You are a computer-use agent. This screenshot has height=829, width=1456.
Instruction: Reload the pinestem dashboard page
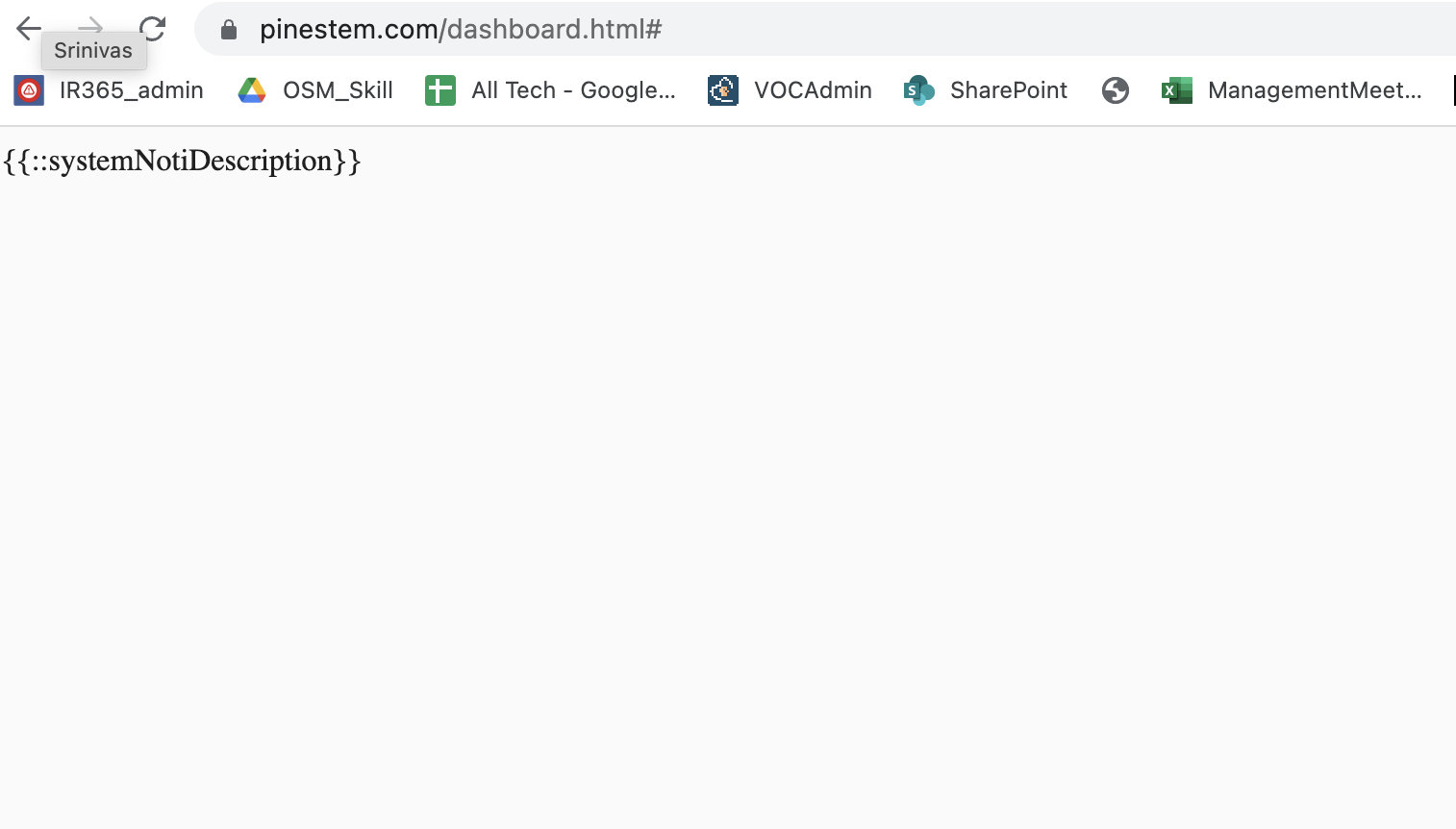coord(153,29)
